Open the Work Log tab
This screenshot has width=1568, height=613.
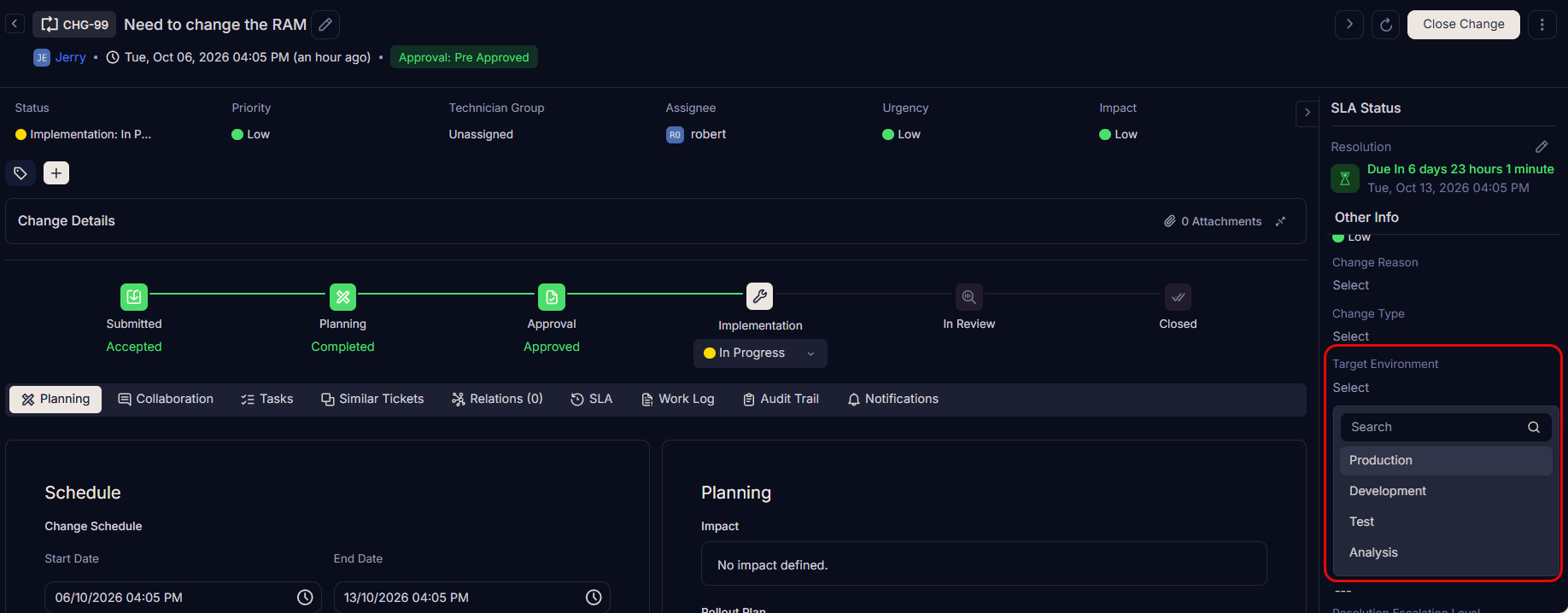(678, 399)
